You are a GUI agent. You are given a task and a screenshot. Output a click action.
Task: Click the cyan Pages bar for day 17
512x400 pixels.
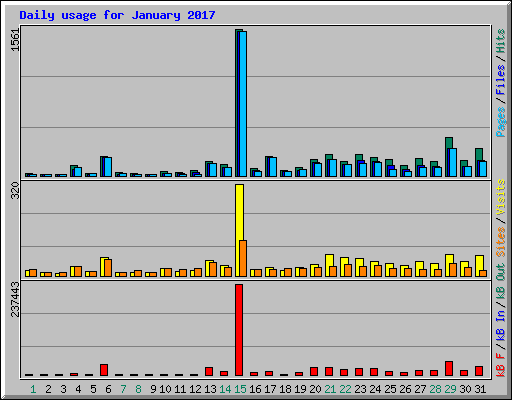click(273, 167)
